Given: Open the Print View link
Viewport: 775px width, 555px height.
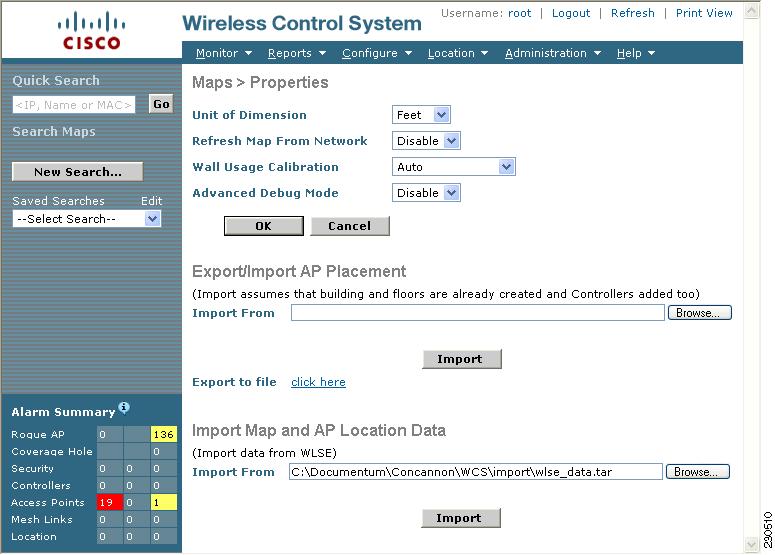Looking at the screenshot, I should pyautogui.click(x=704, y=13).
